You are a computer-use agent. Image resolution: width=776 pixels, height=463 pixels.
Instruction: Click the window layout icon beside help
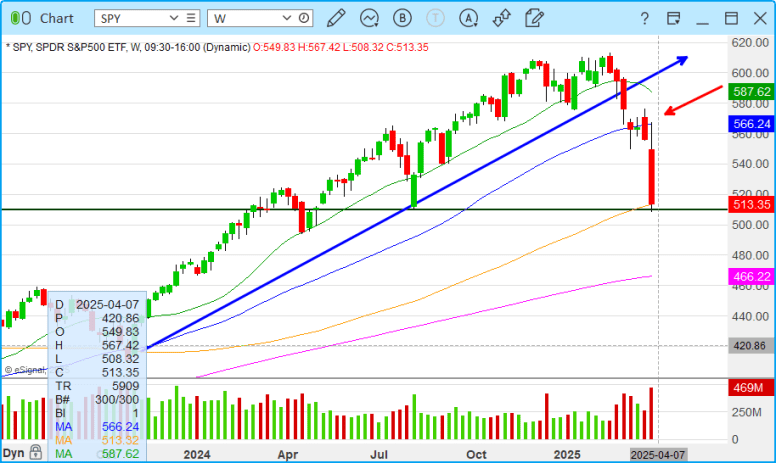(x=675, y=18)
